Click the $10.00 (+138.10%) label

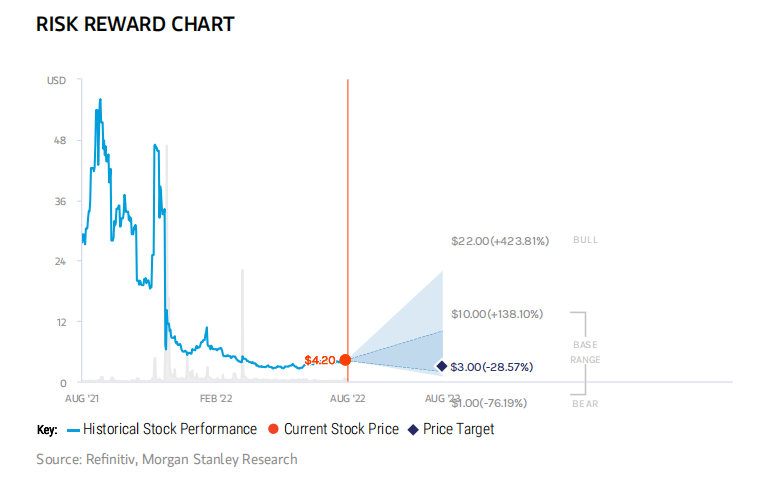click(x=497, y=314)
